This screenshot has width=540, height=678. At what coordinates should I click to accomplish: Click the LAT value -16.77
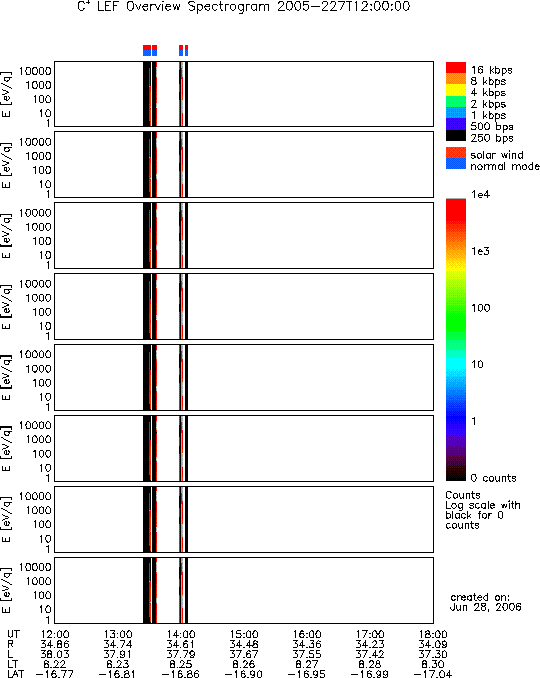click(54, 674)
